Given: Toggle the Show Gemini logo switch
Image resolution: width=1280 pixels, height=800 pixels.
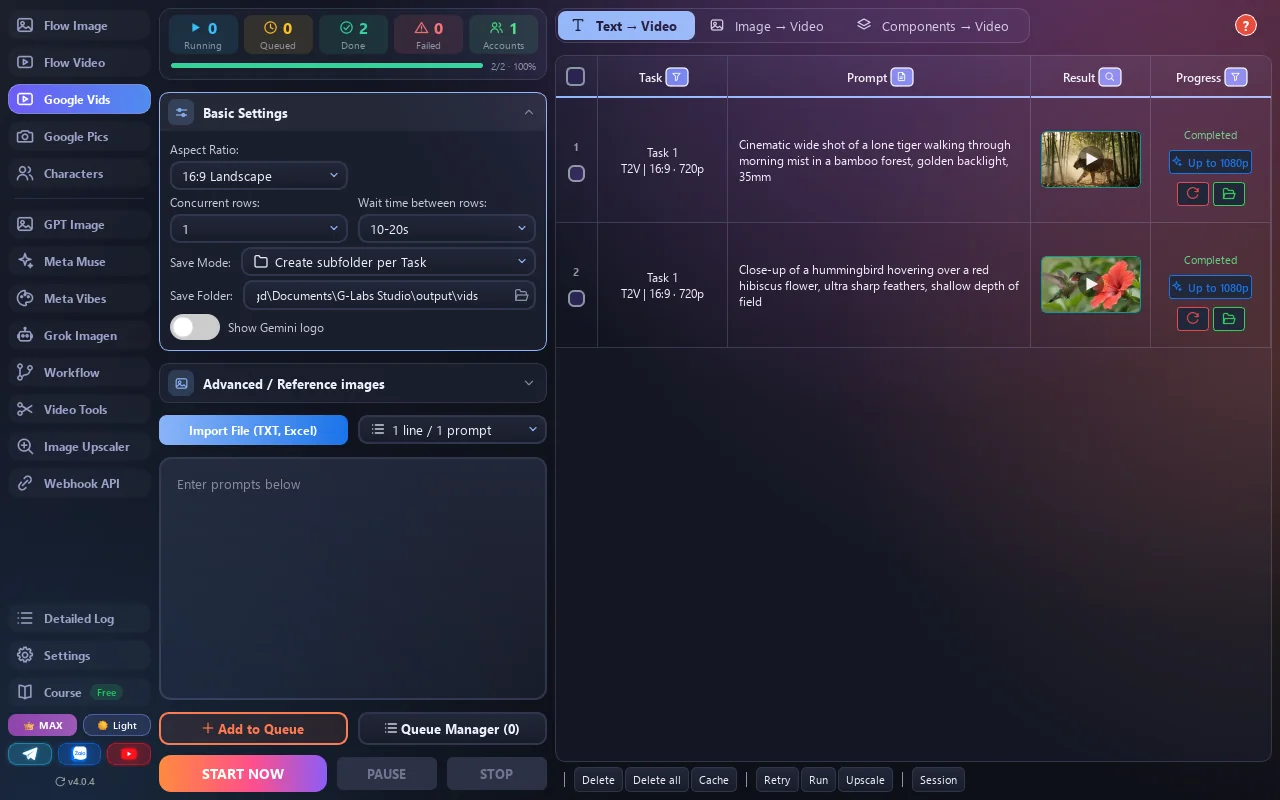Looking at the screenshot, I should pos(195,327).
